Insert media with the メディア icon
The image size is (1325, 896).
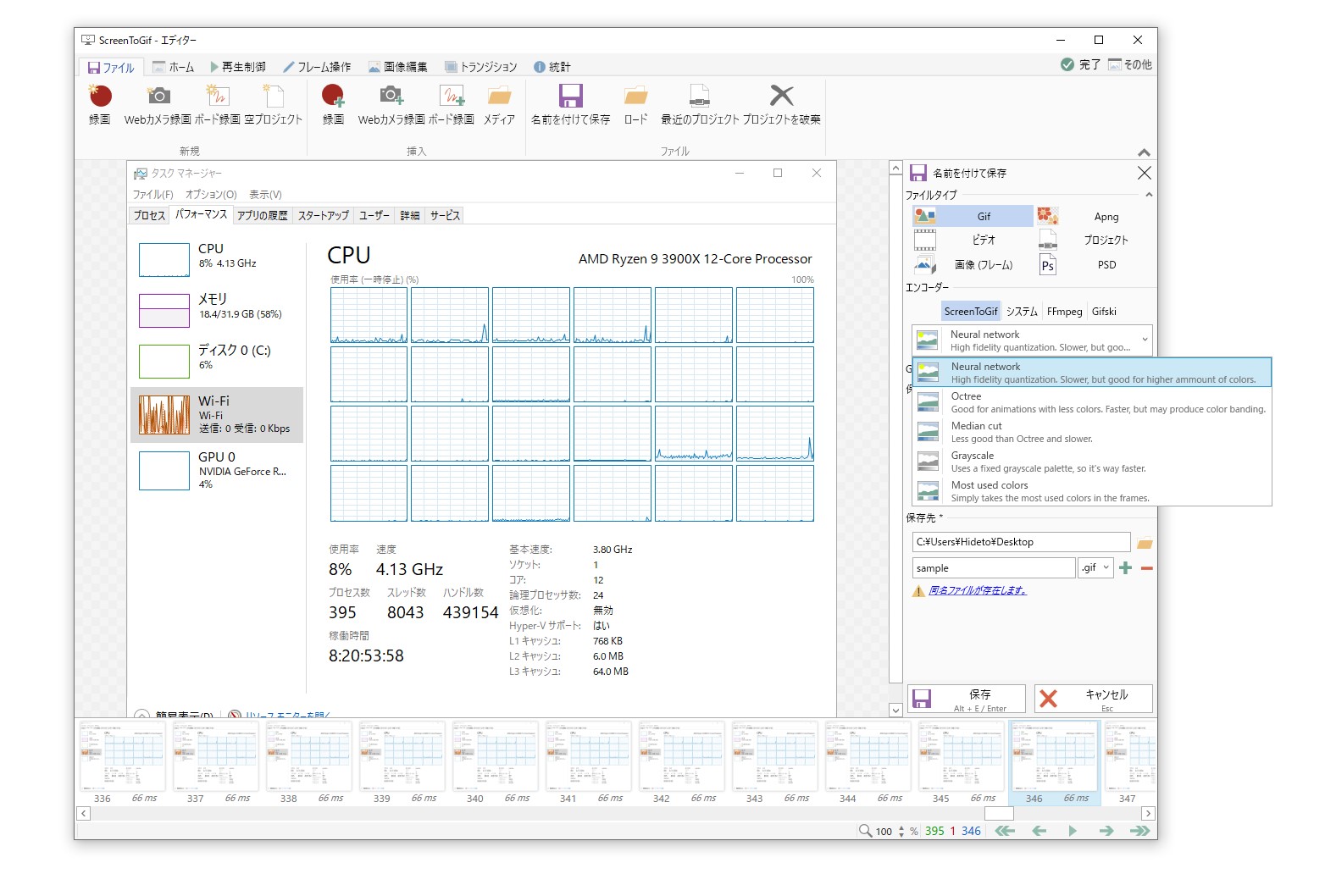point(499,104)
